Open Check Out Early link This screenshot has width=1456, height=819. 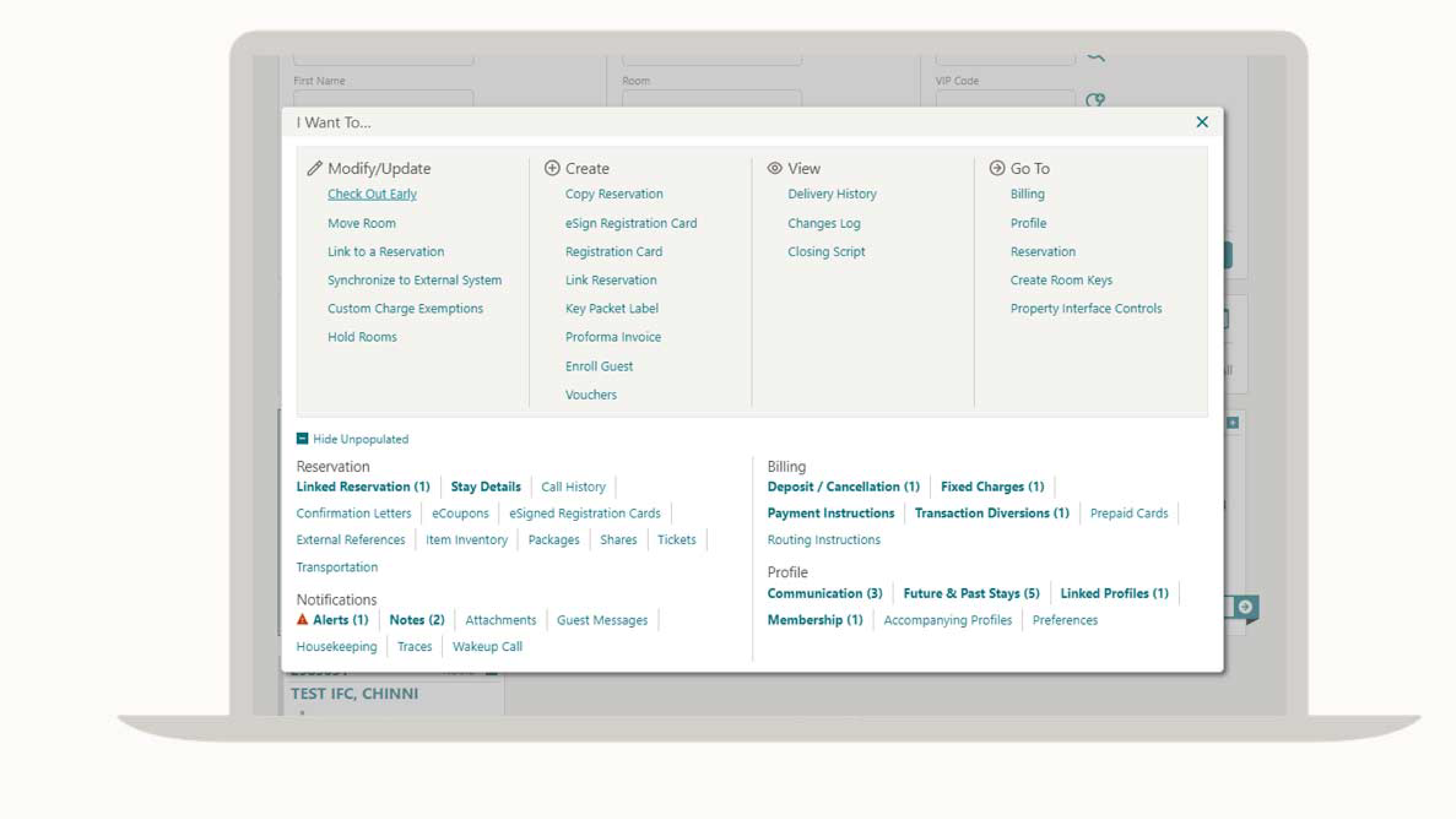372,194
